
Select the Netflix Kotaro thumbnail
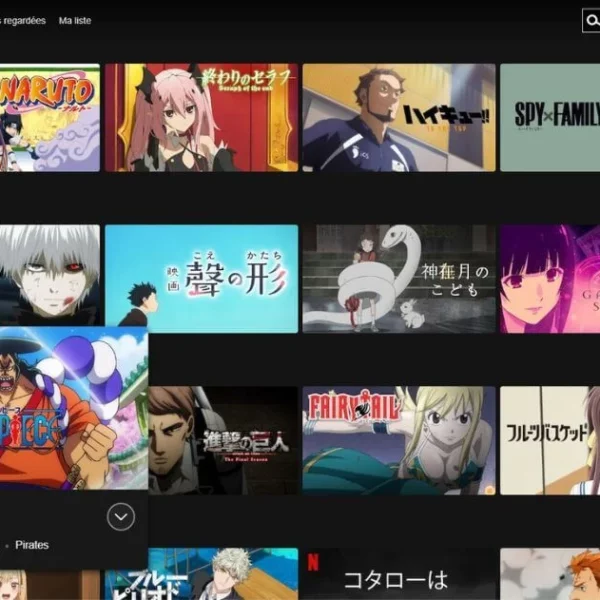point(399,574)
